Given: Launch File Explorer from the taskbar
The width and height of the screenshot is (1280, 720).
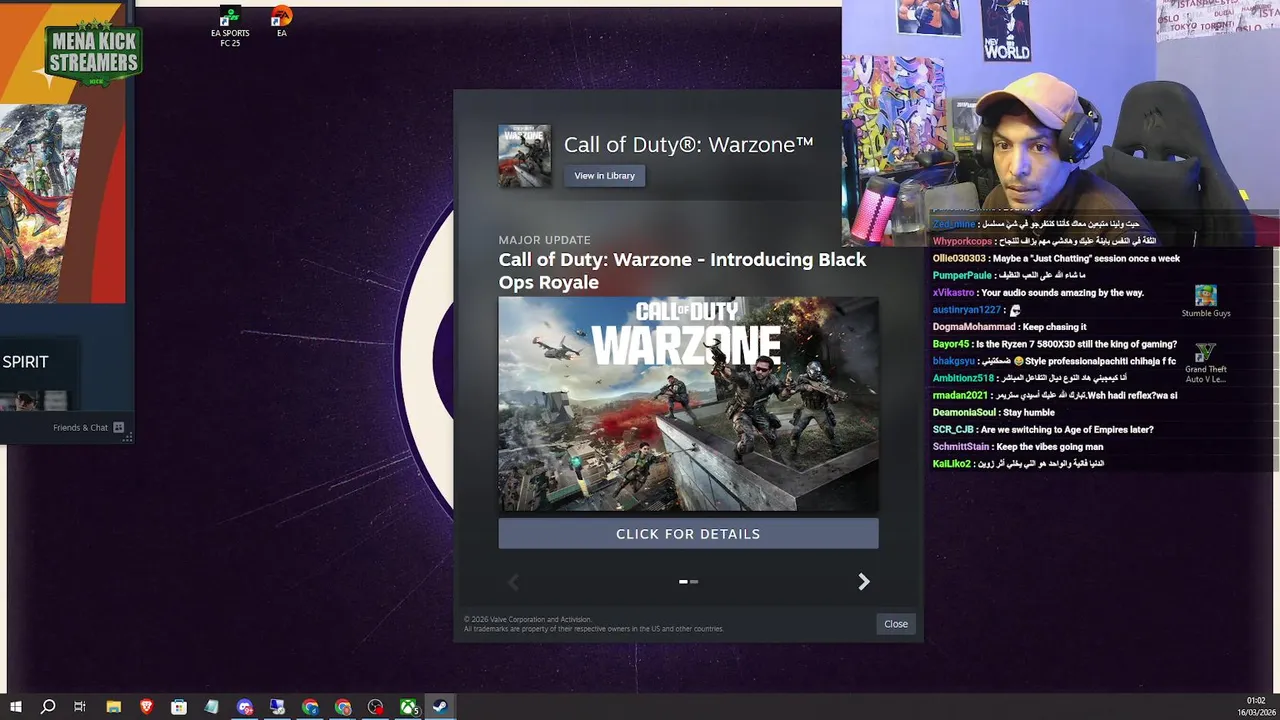Looking at the screenshot, I should [x=113, y=707].
